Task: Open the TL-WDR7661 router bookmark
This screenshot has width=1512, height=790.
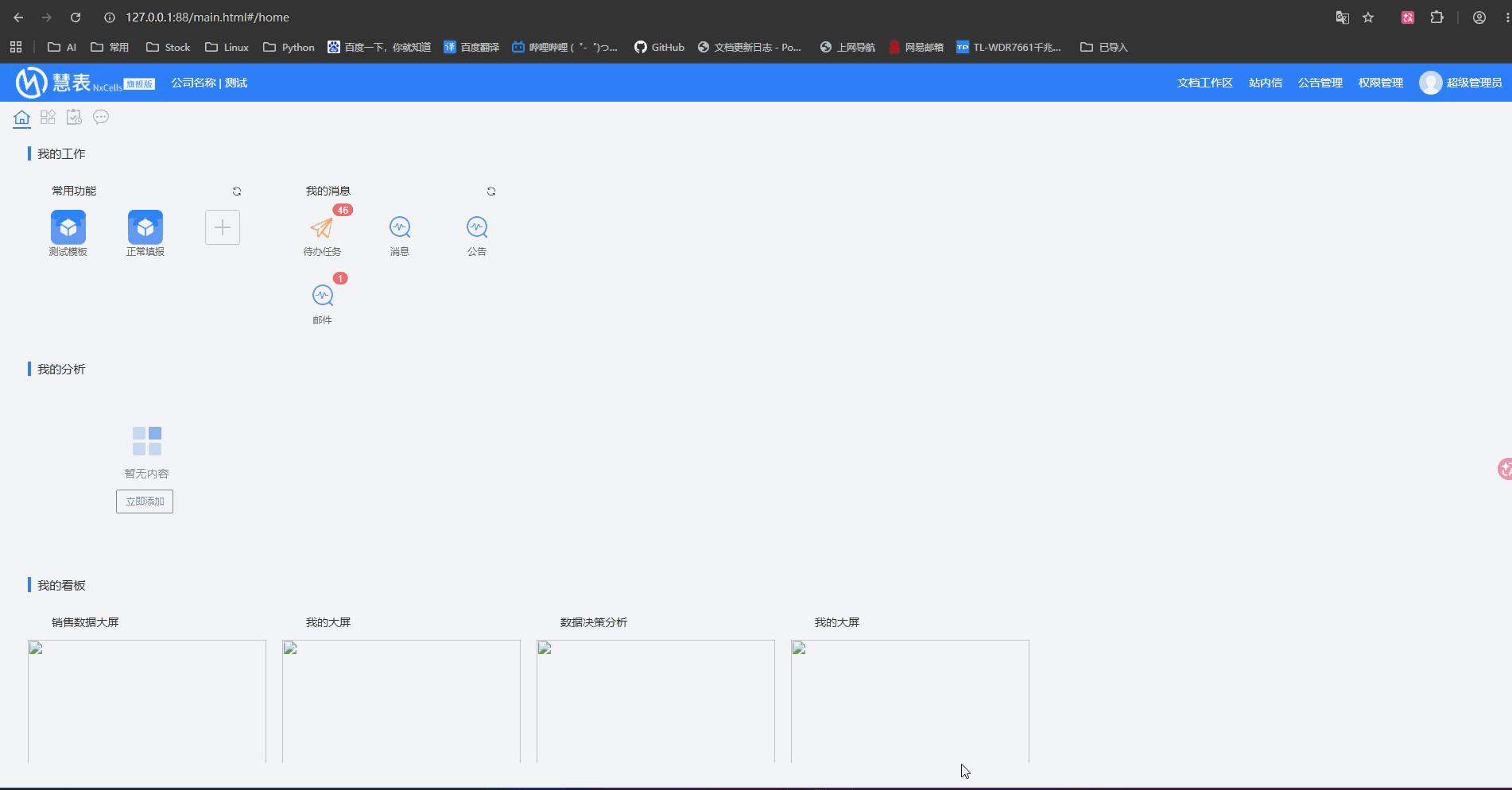Action: pyautogui.click(x=1009, y=47)
